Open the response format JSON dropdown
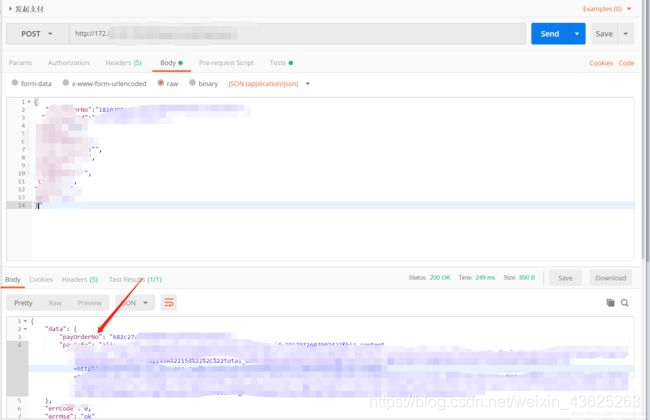Image resolution: width=650 pixels, height=420 pixels. point(135,303)
